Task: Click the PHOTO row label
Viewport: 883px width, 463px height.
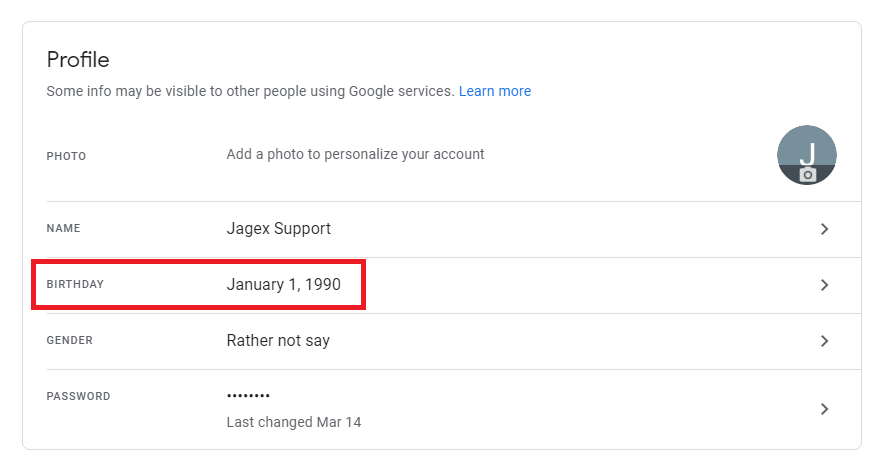Action: pyautogui.click(x=67, y=156)
